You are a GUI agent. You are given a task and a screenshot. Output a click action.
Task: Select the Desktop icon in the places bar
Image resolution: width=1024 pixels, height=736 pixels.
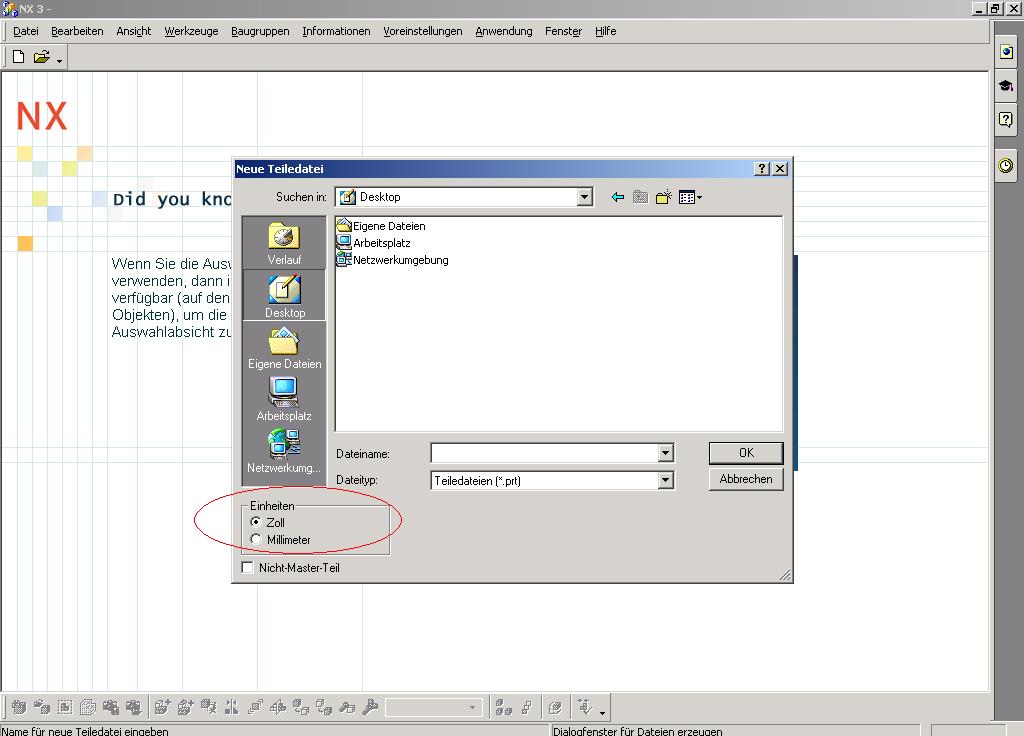284,293
